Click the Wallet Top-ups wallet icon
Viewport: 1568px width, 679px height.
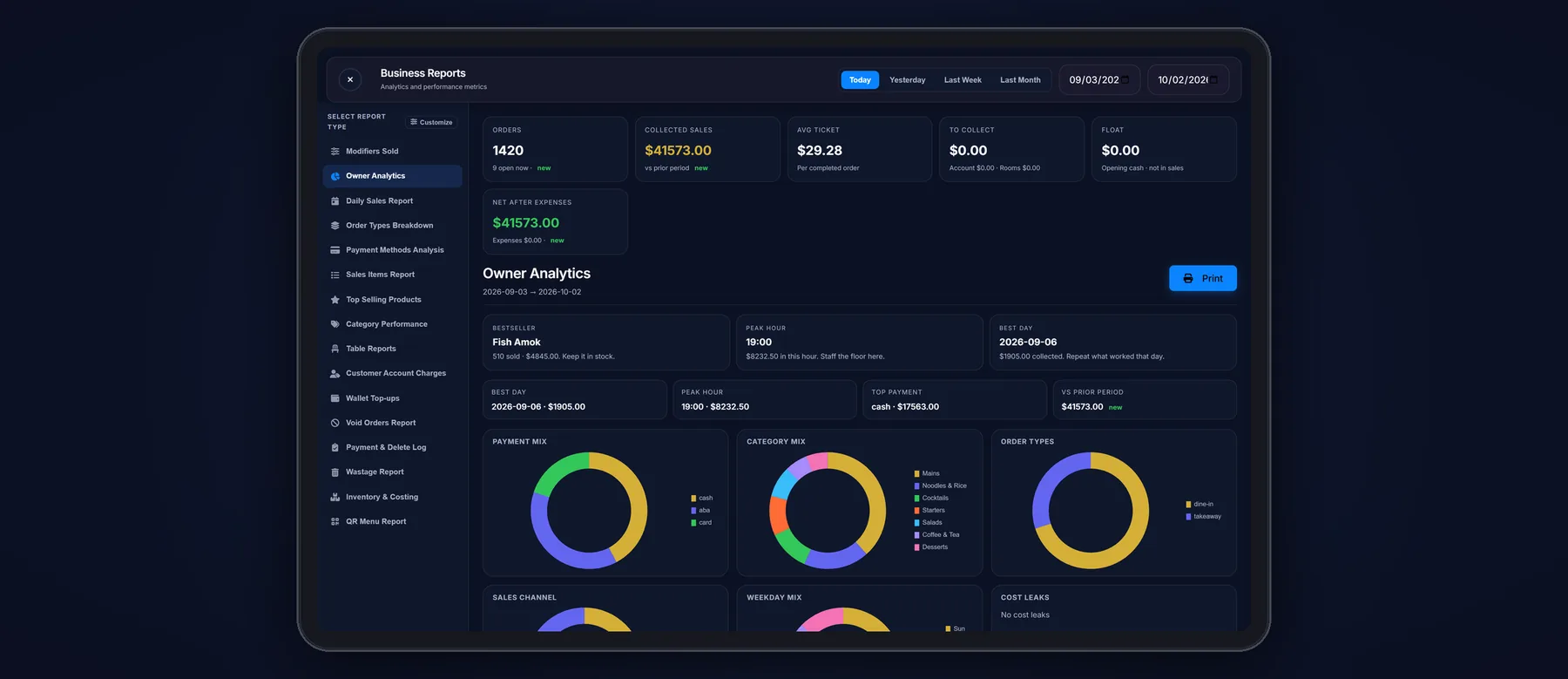tap(335, 398)
